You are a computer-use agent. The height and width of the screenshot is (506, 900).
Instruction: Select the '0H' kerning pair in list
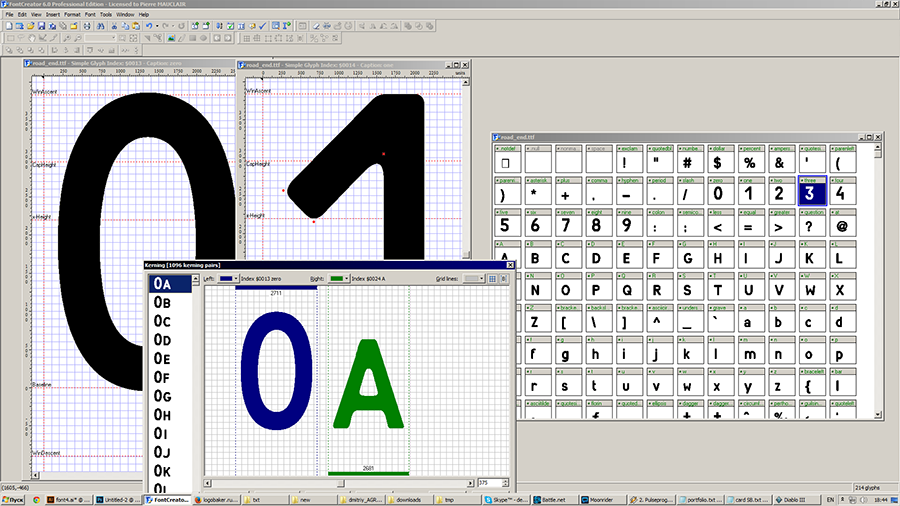coord(162,415)
